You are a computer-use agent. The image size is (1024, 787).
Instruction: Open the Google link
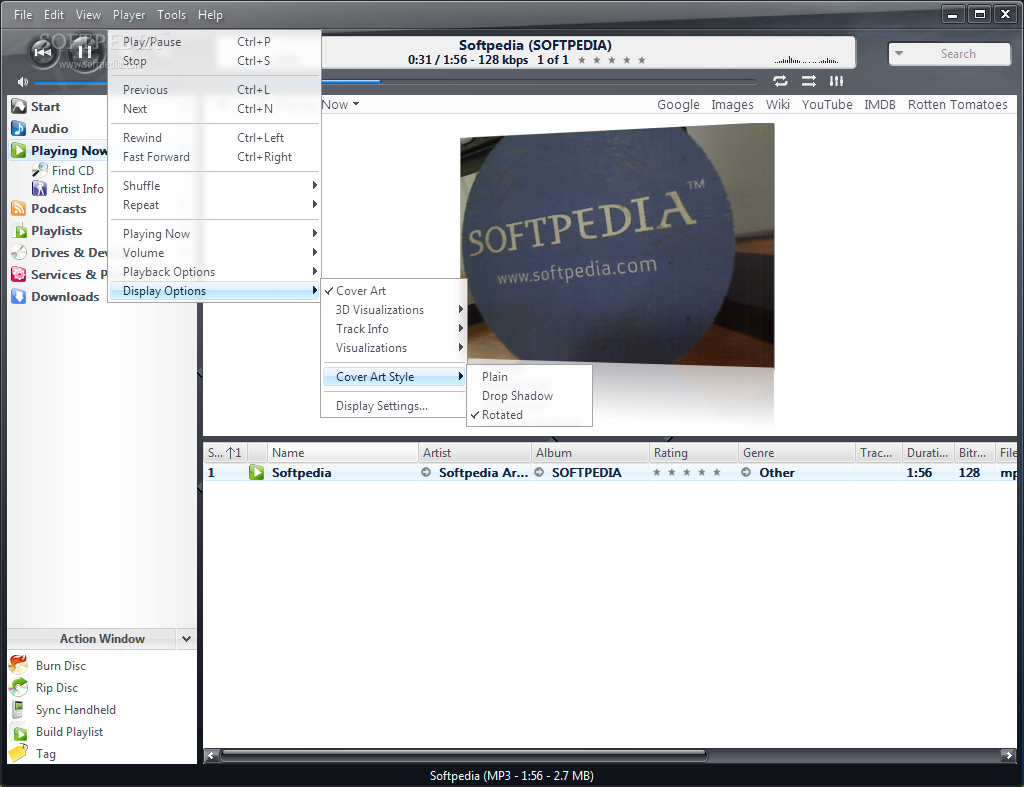(678, 104)
